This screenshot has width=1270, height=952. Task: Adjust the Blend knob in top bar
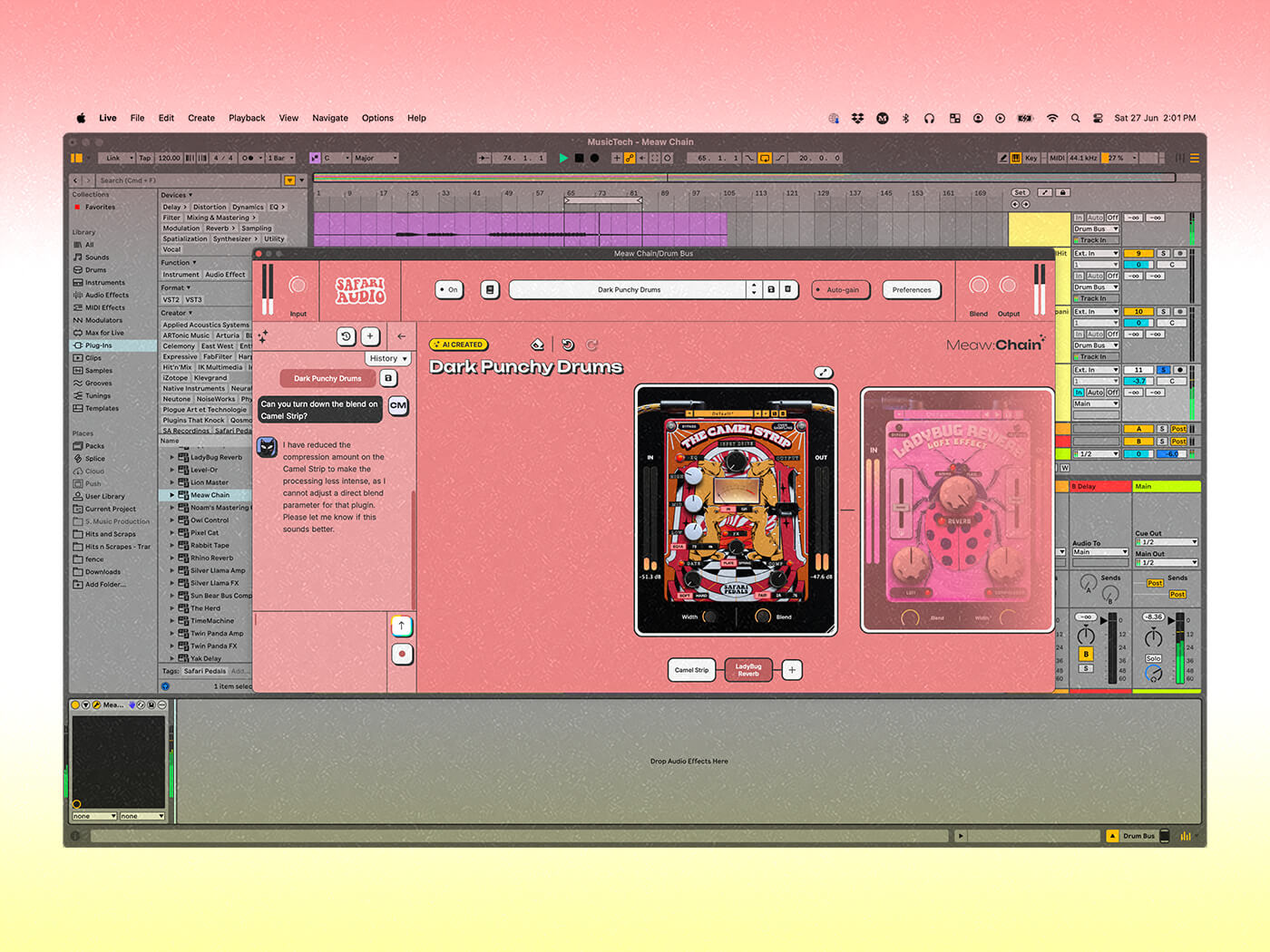click(979, 286)
